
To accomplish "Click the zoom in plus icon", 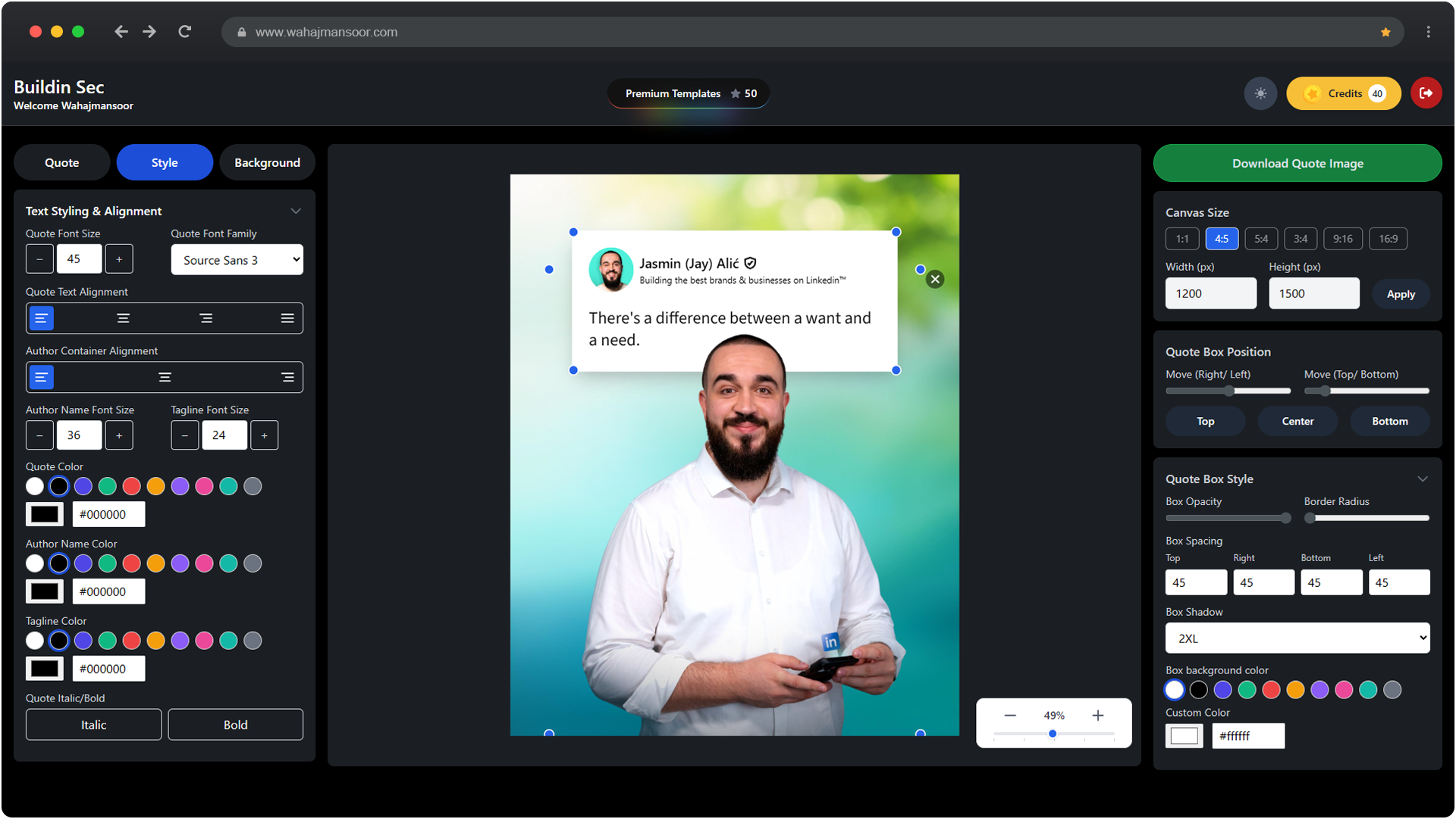I will coord(1097,715).
